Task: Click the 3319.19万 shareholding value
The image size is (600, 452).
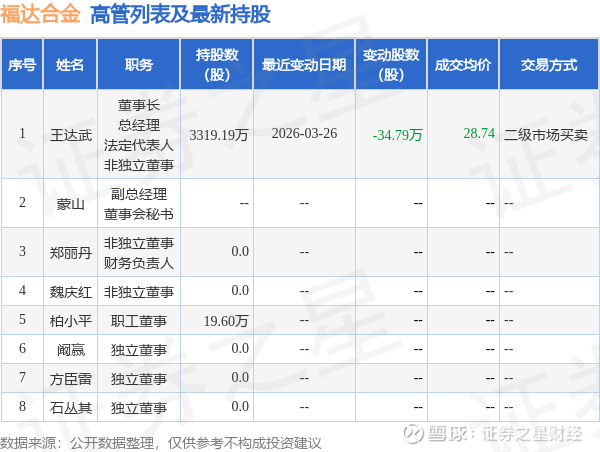Action: [219, 135]
